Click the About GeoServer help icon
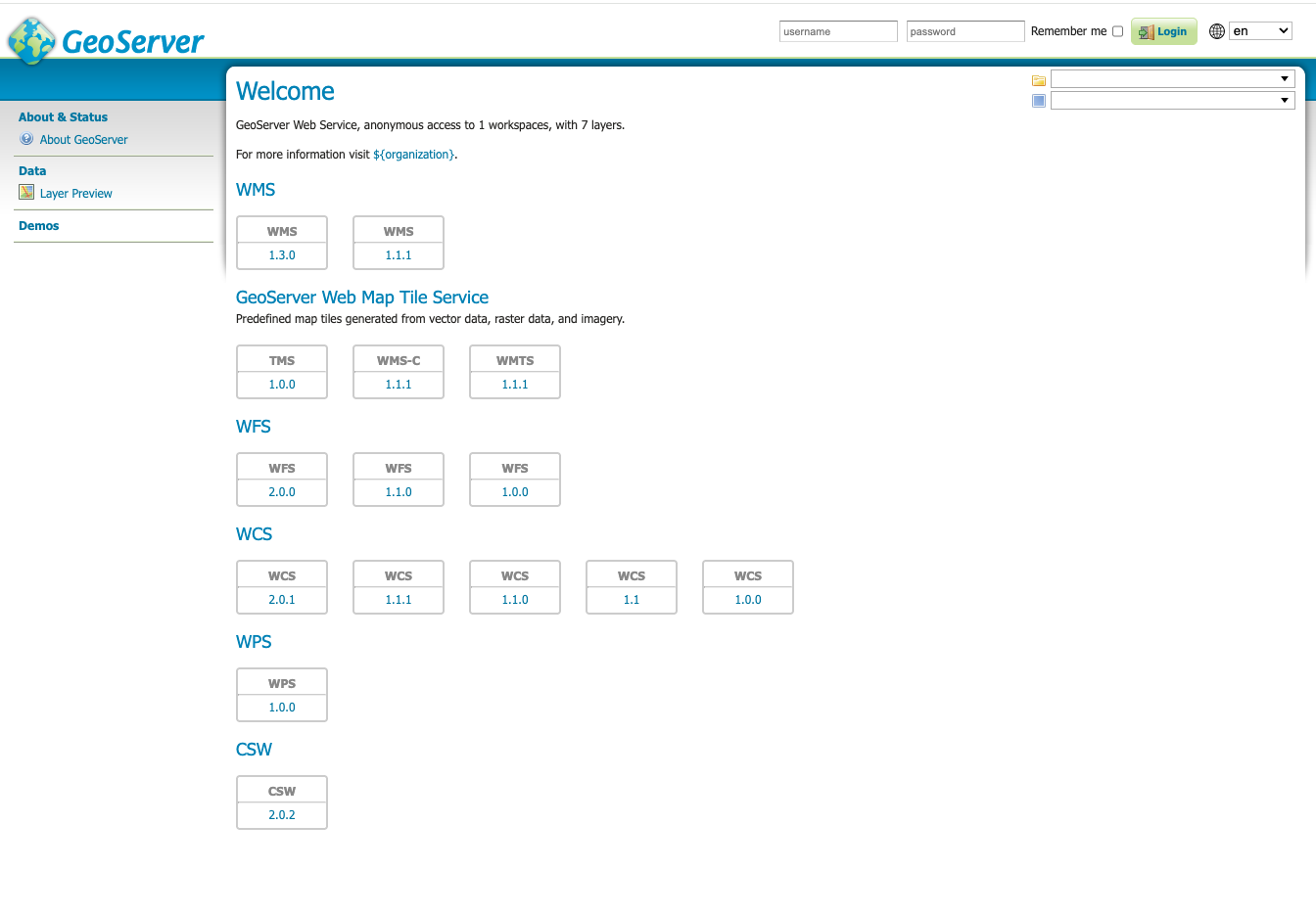 tap(26, 139)
